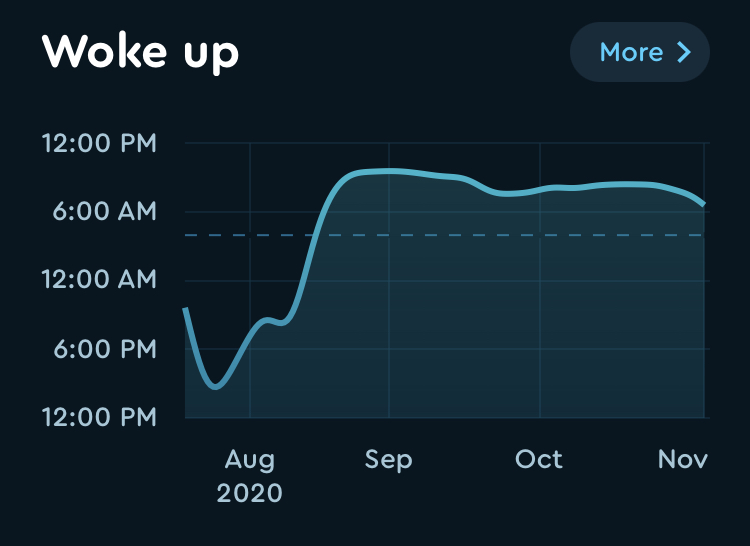
Task: Click the curve's lowest dip before Aug
Action: 215,385
